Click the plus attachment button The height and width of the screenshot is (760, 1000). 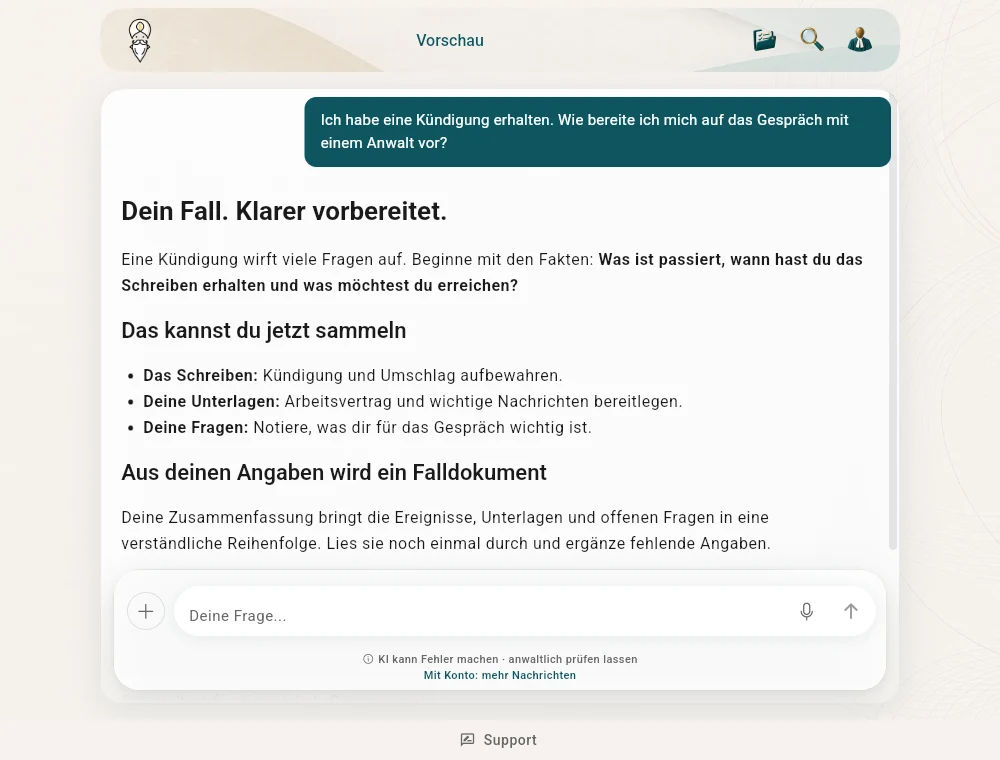tap(146, 611)
